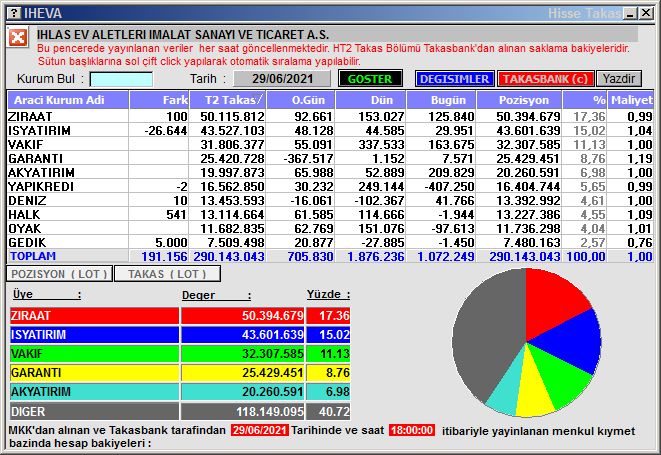The image size is (661, 455).
Task: Print with the Yazdir button
Action: (618, 79)
